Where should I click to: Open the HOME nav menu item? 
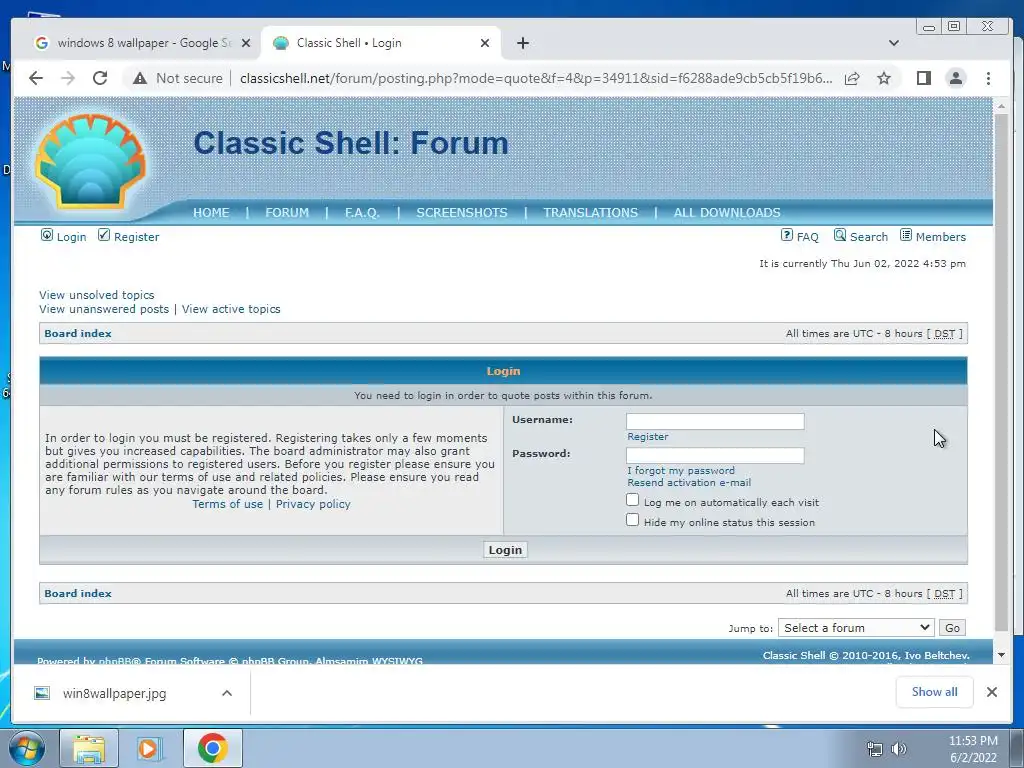tap(211, 213)
